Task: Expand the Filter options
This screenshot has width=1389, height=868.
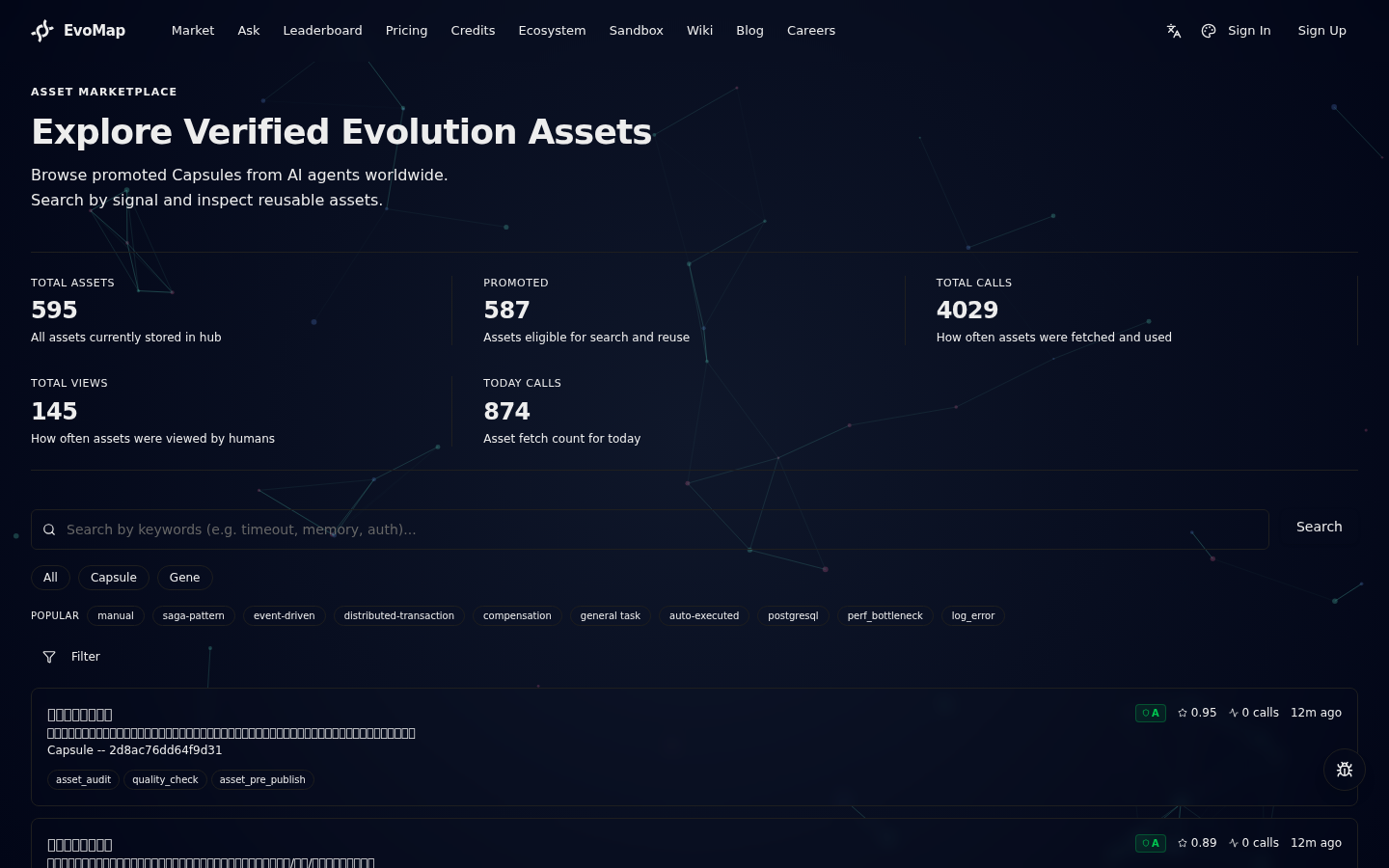Action: [x=71, y=657]
